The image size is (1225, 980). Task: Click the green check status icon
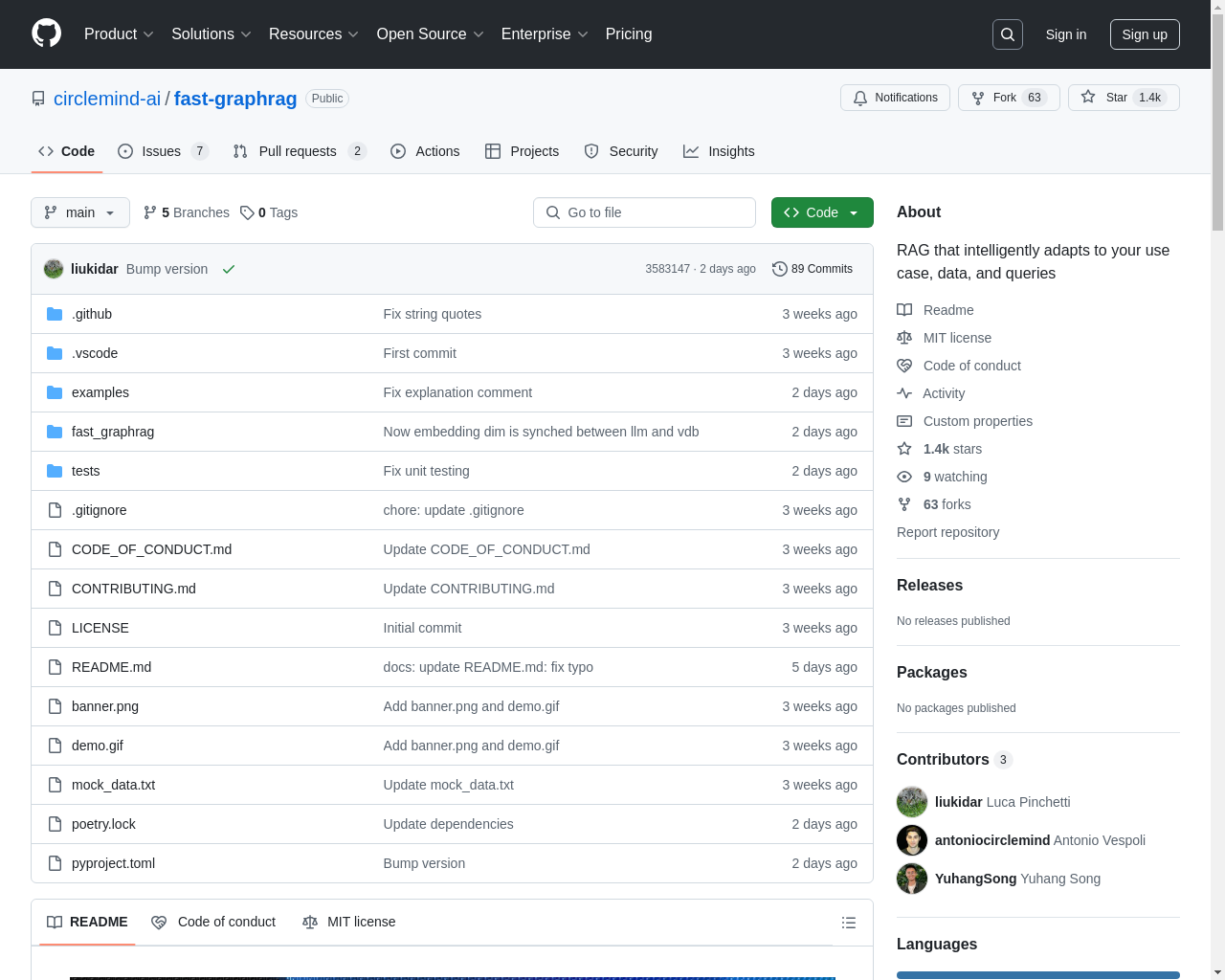pos(229,269)
